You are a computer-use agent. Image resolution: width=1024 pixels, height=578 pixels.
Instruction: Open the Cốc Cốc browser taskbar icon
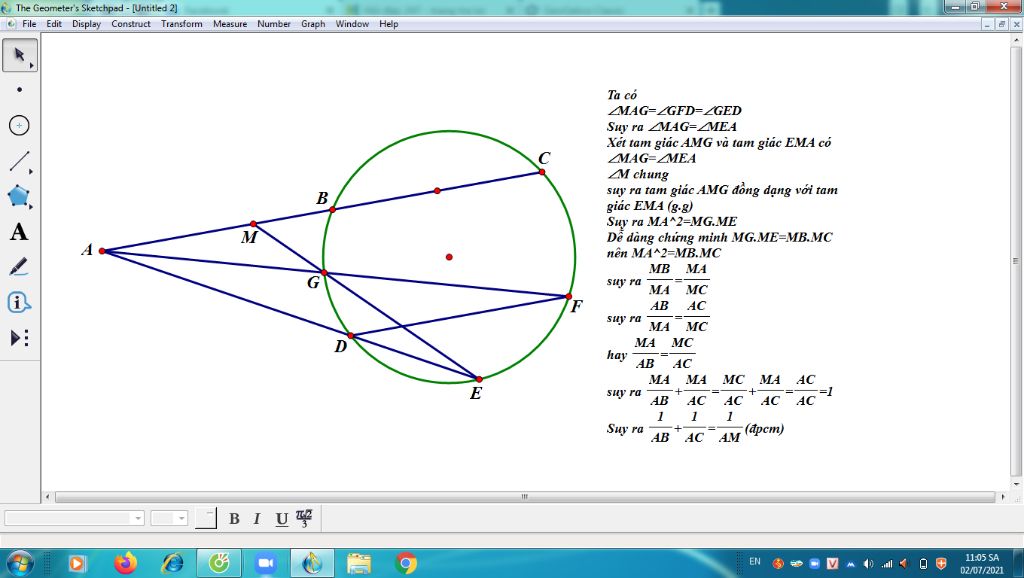point(219,563)
